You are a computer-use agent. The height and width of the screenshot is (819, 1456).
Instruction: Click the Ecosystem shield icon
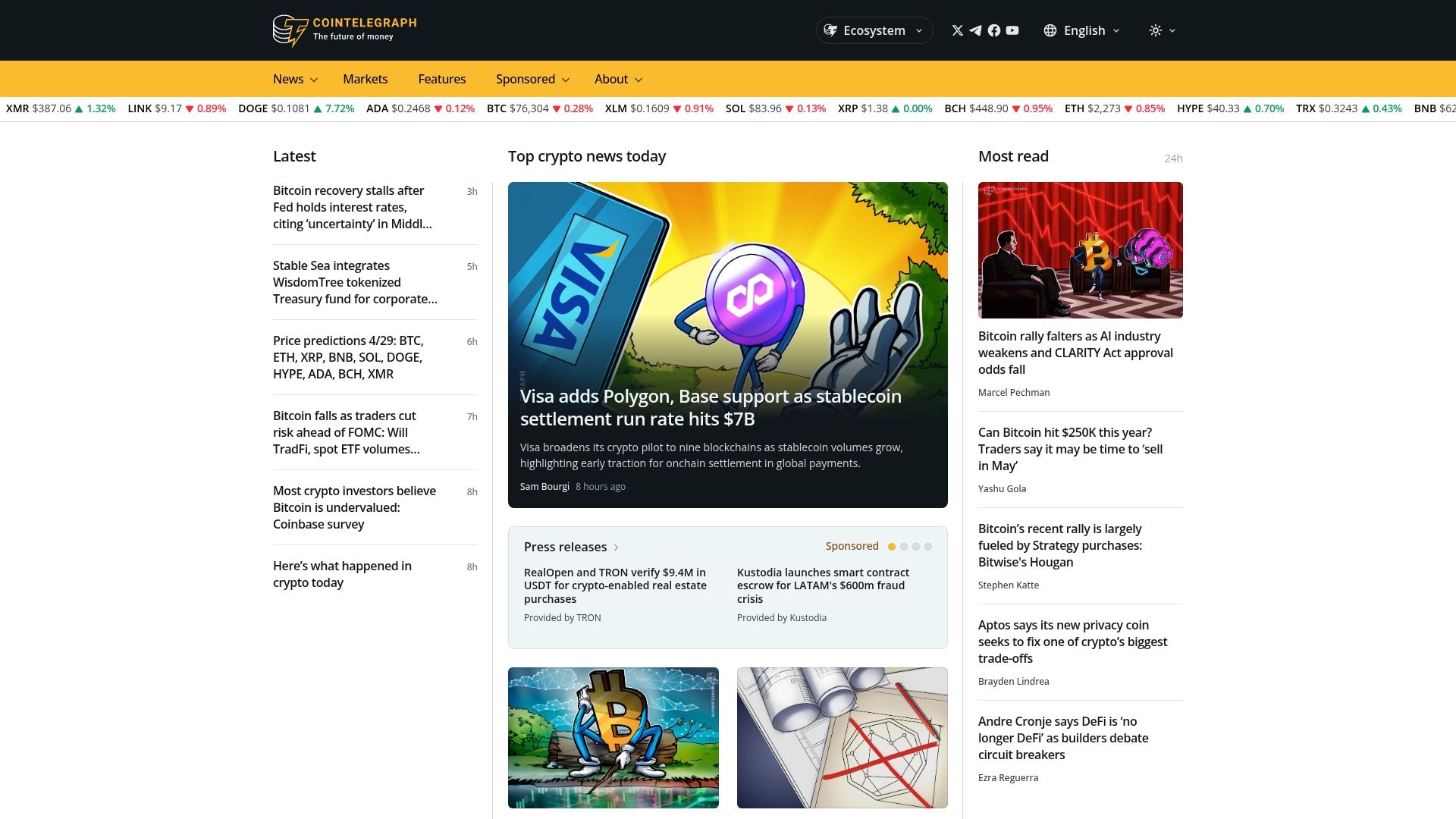click(x=831, y=30)
